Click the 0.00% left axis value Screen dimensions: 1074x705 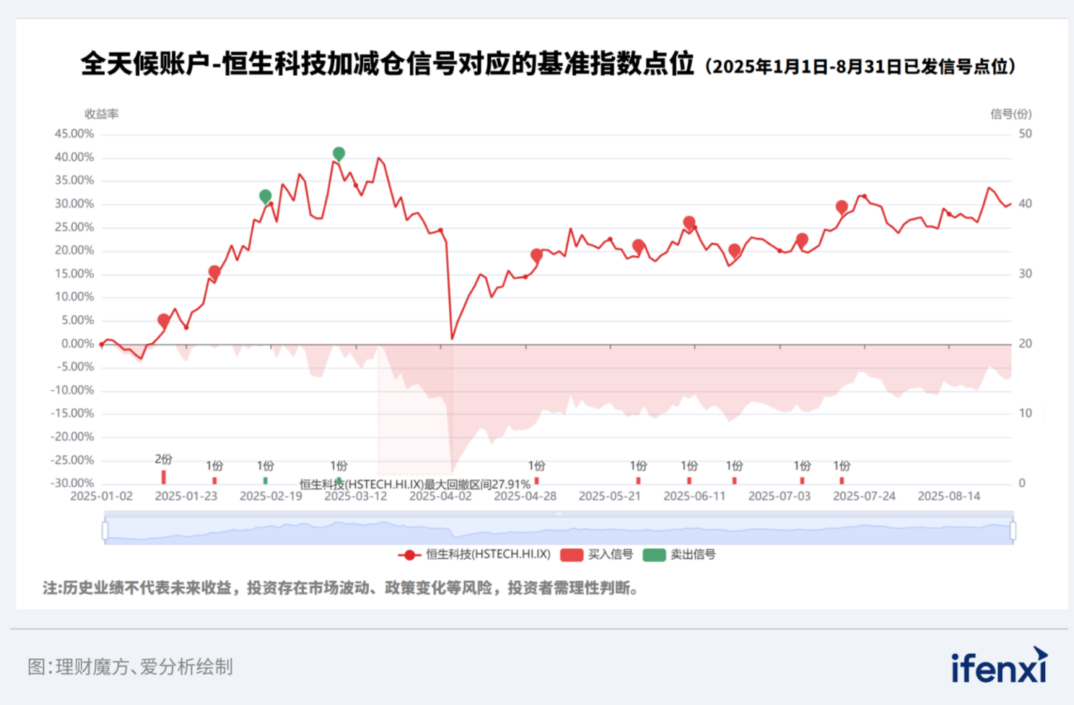pyautogui.click(x=77, y=343)
